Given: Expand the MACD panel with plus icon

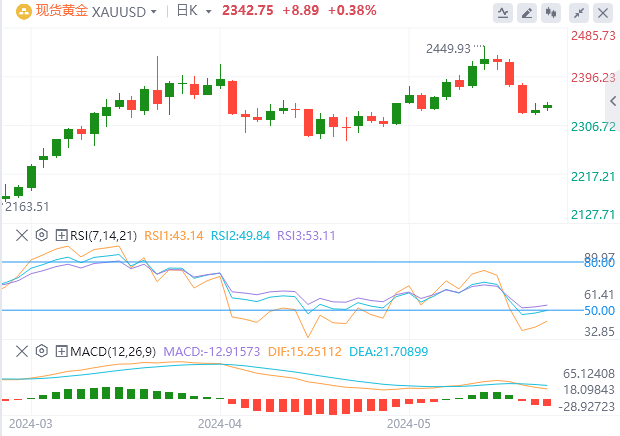Looking at the screenshot, I should point(62,351).
